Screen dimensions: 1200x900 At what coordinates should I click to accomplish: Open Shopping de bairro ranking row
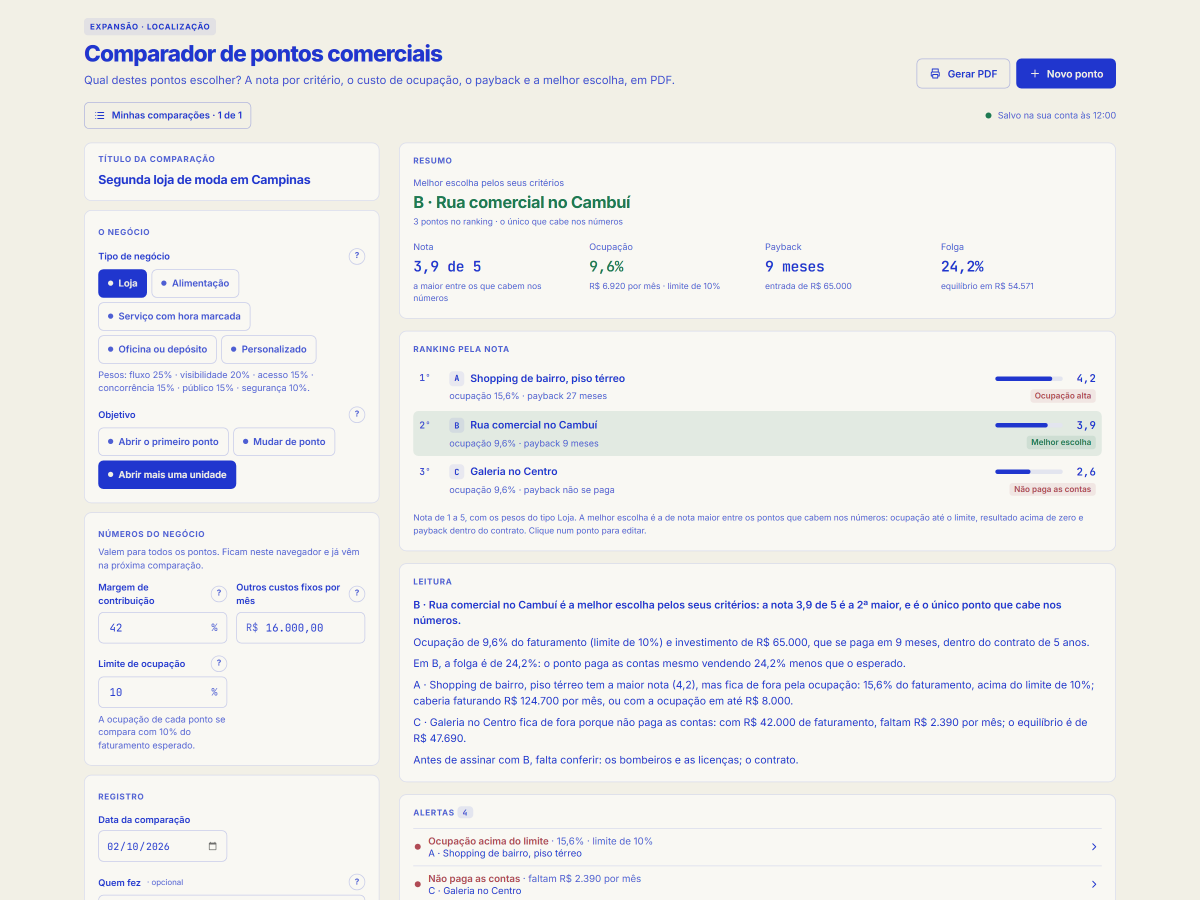[x=758, y=386]
